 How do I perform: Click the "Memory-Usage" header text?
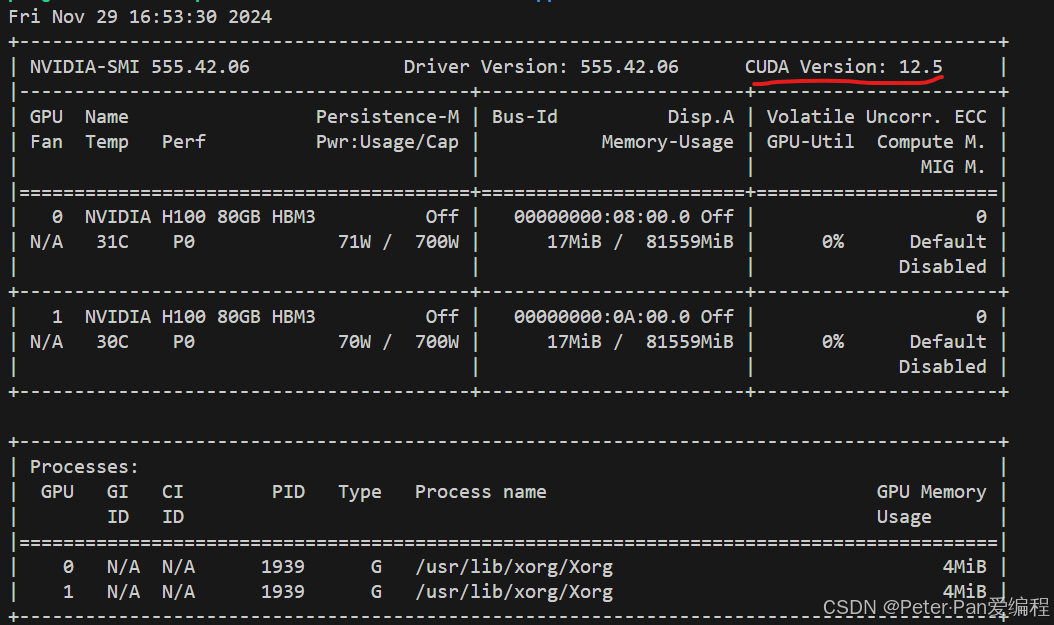pyautogui.click(x=667, y=142)
